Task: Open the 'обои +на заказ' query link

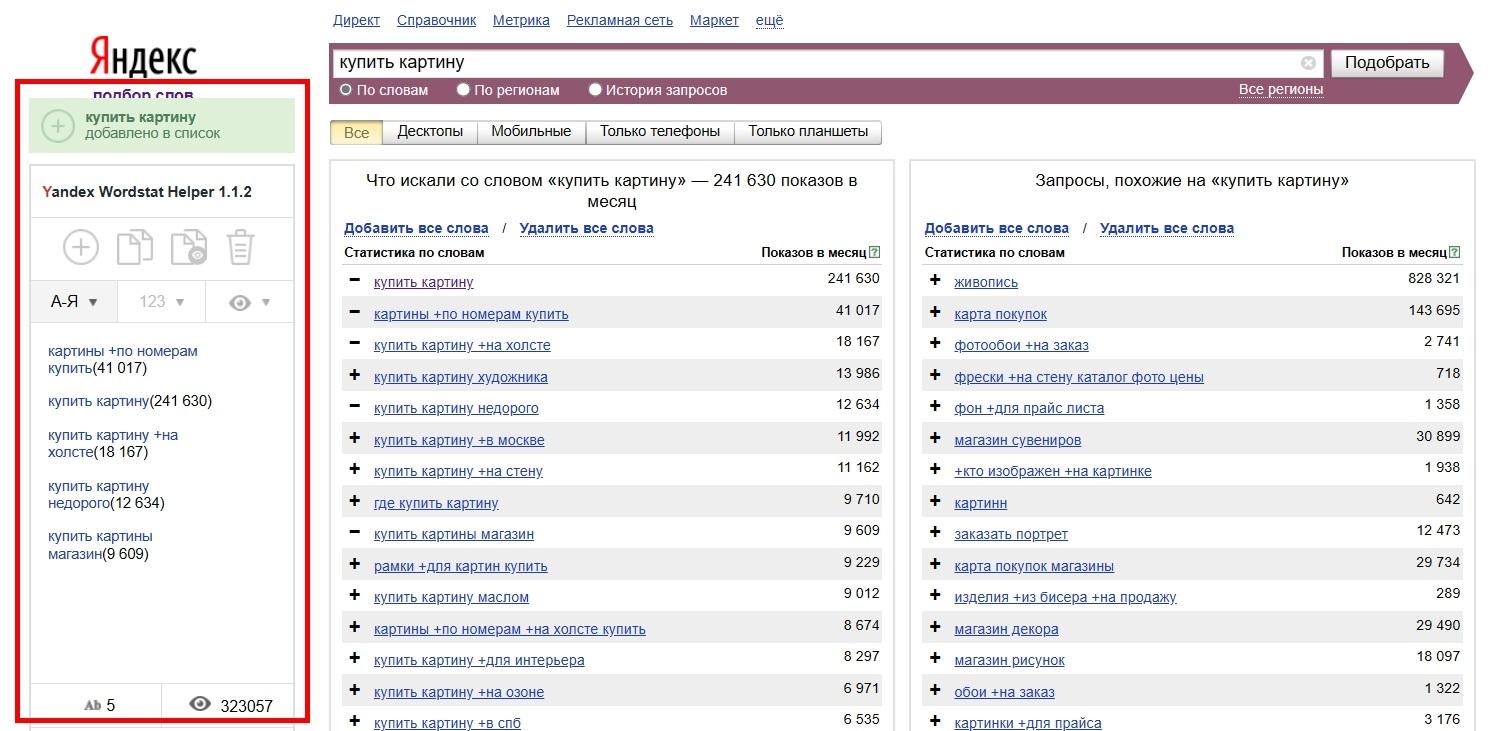Action: pos(1004,692)
